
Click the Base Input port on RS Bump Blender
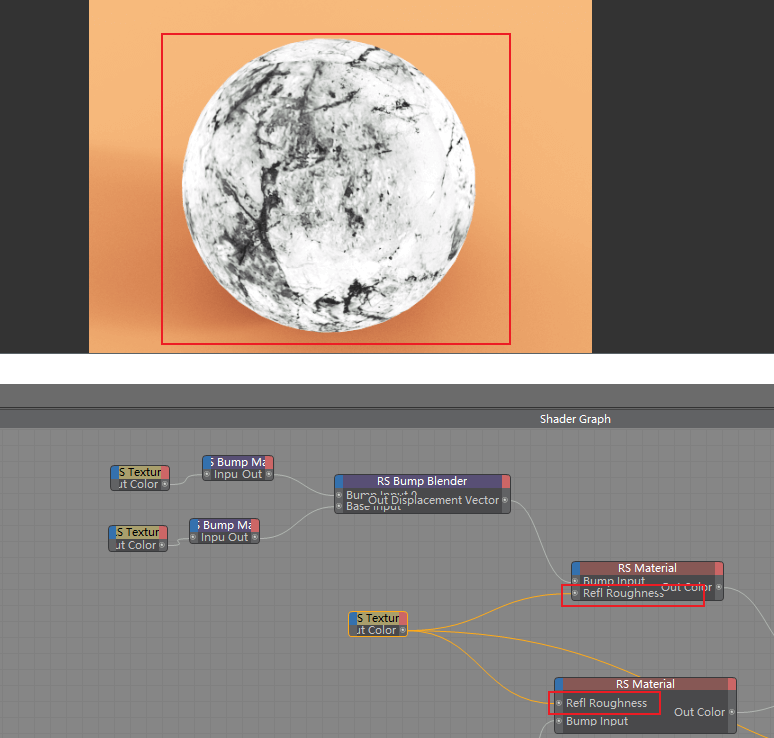(x=339, y=506)
